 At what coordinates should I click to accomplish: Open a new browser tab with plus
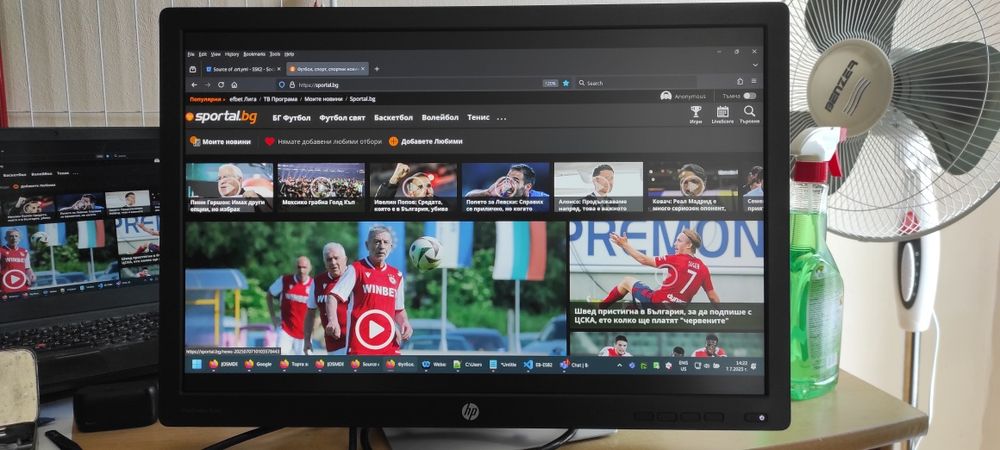[x=376, y=69]
